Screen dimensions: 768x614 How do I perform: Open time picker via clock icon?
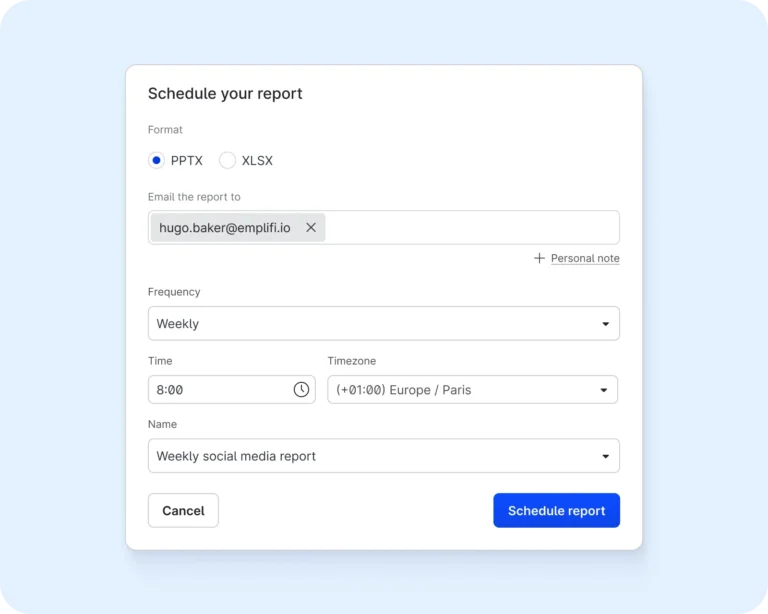point(301,390)
